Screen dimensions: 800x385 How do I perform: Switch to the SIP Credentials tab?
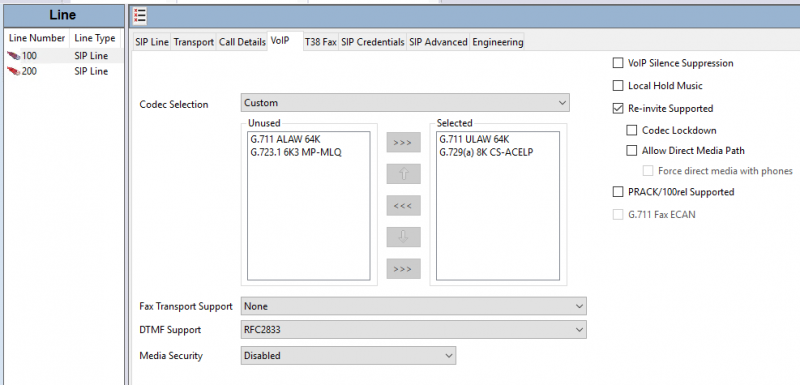pos(372,42)
